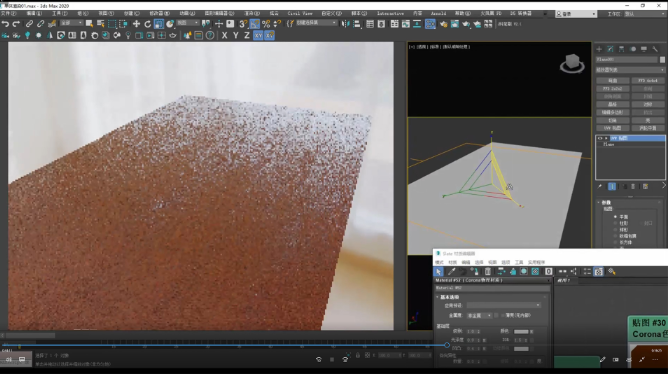The width and height of the screenshot is (669, 381).
Task: Open 模式 menu in Slate material editor
Action: coord(439,262)
